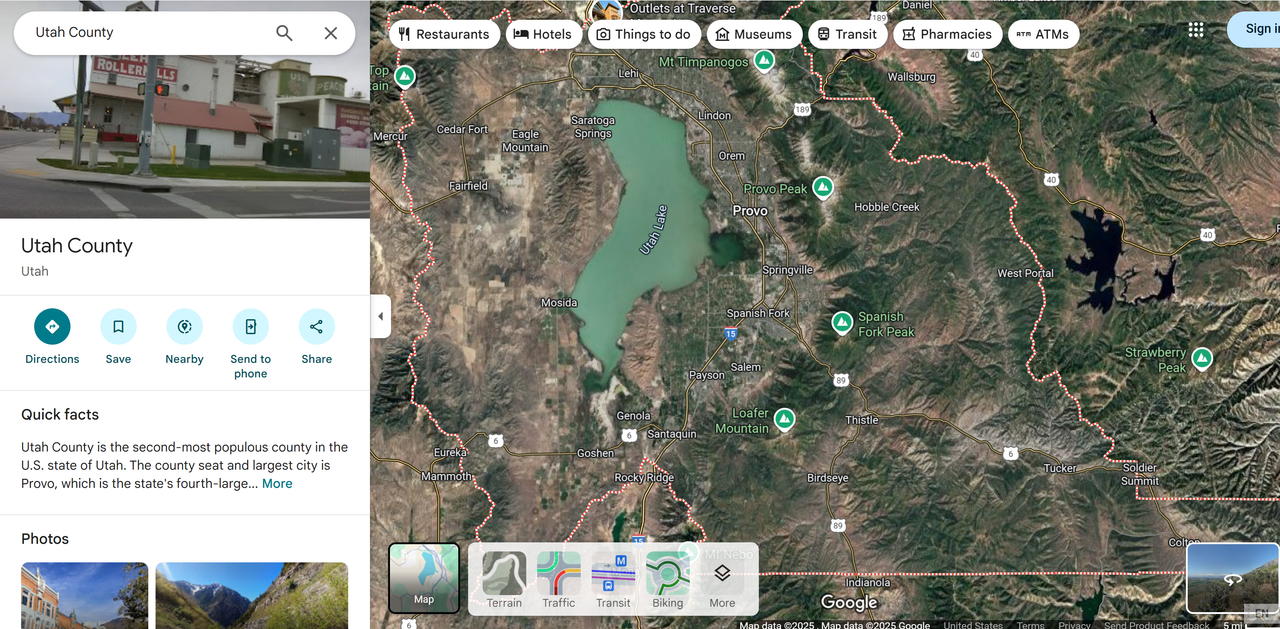
Task: Click Send Product Feedback link
Action: [x=1157, y=625]
